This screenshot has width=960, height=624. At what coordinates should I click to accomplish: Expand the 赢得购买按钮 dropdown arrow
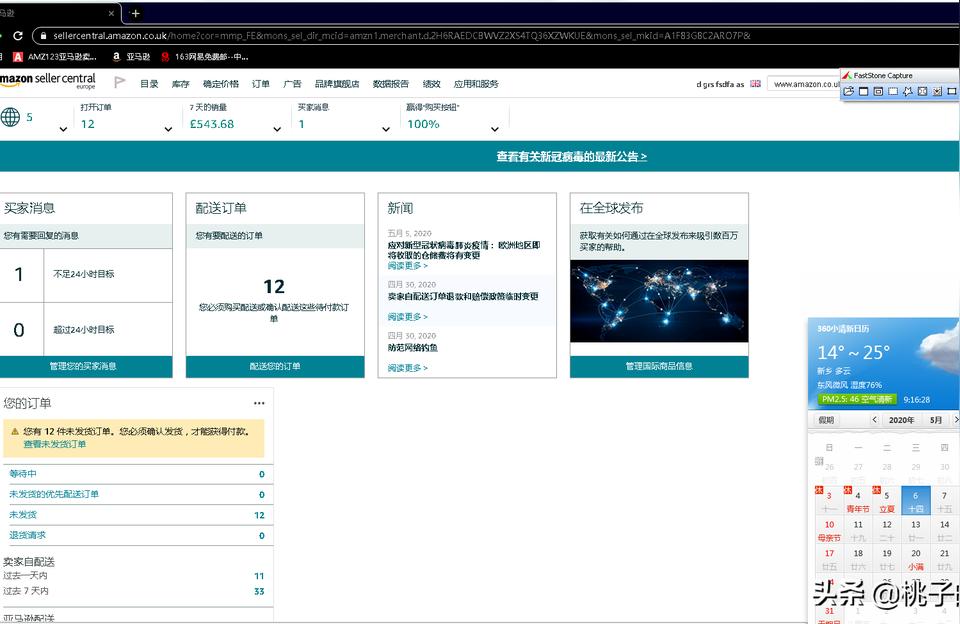click(x=495, y=129)
